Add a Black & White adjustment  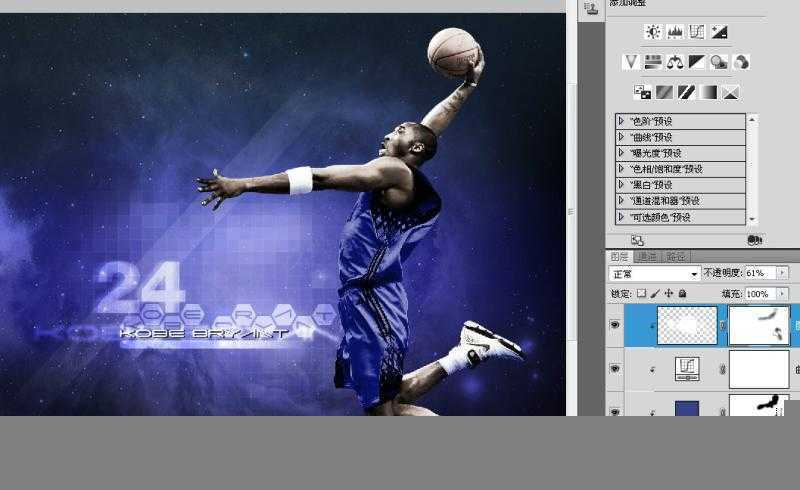(696, 62)
